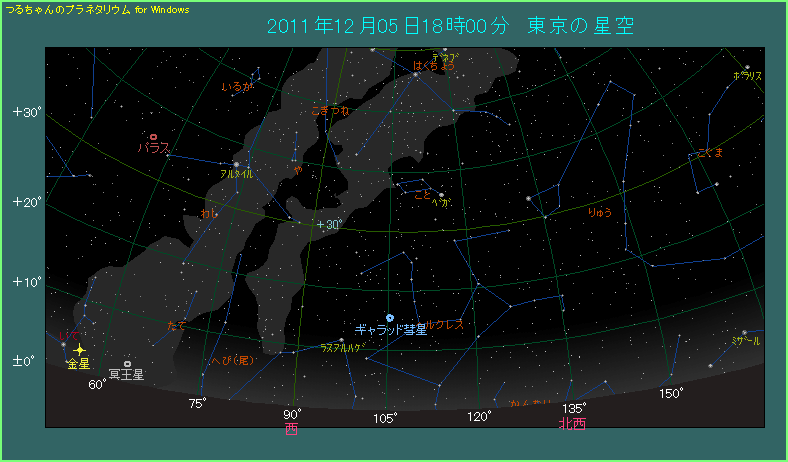Image resolution: width=788 pixels, height=462 pixels.
Task: Click the はくちょう (Cygnus) constellation label
Action: point(433,66)
